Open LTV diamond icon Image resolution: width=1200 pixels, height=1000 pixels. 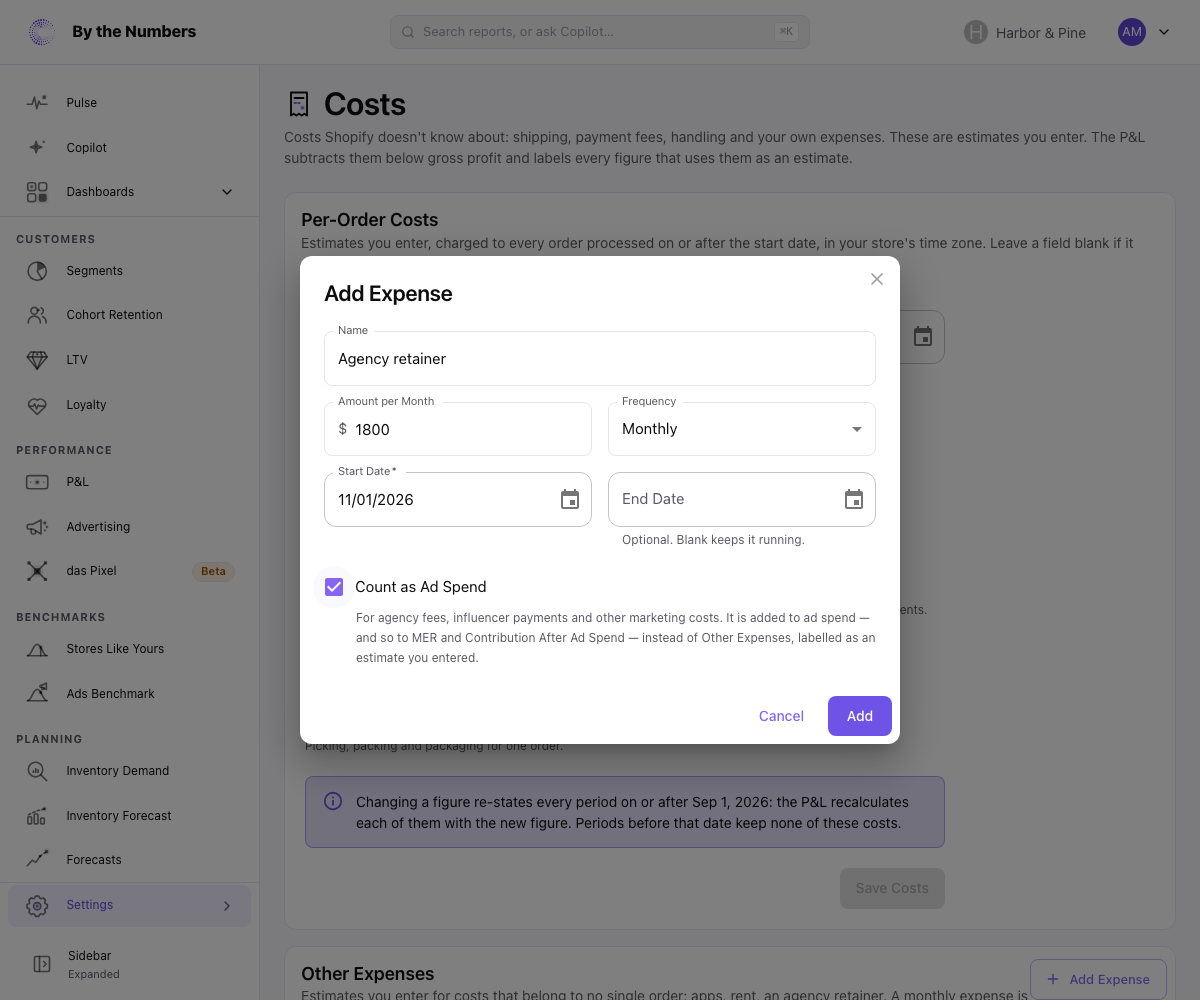pyautogui.click(x=37, y=360)
